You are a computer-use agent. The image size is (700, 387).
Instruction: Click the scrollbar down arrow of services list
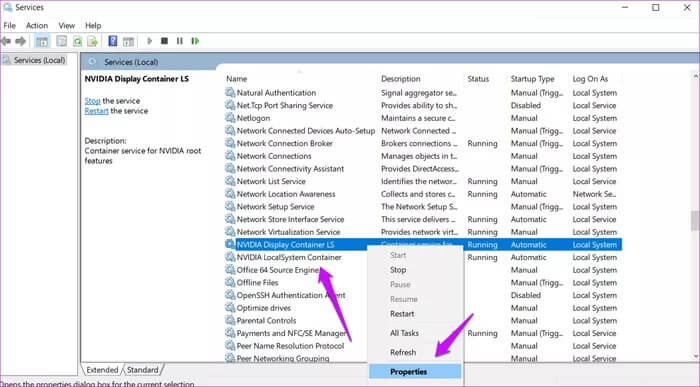[x=695, y=356]
